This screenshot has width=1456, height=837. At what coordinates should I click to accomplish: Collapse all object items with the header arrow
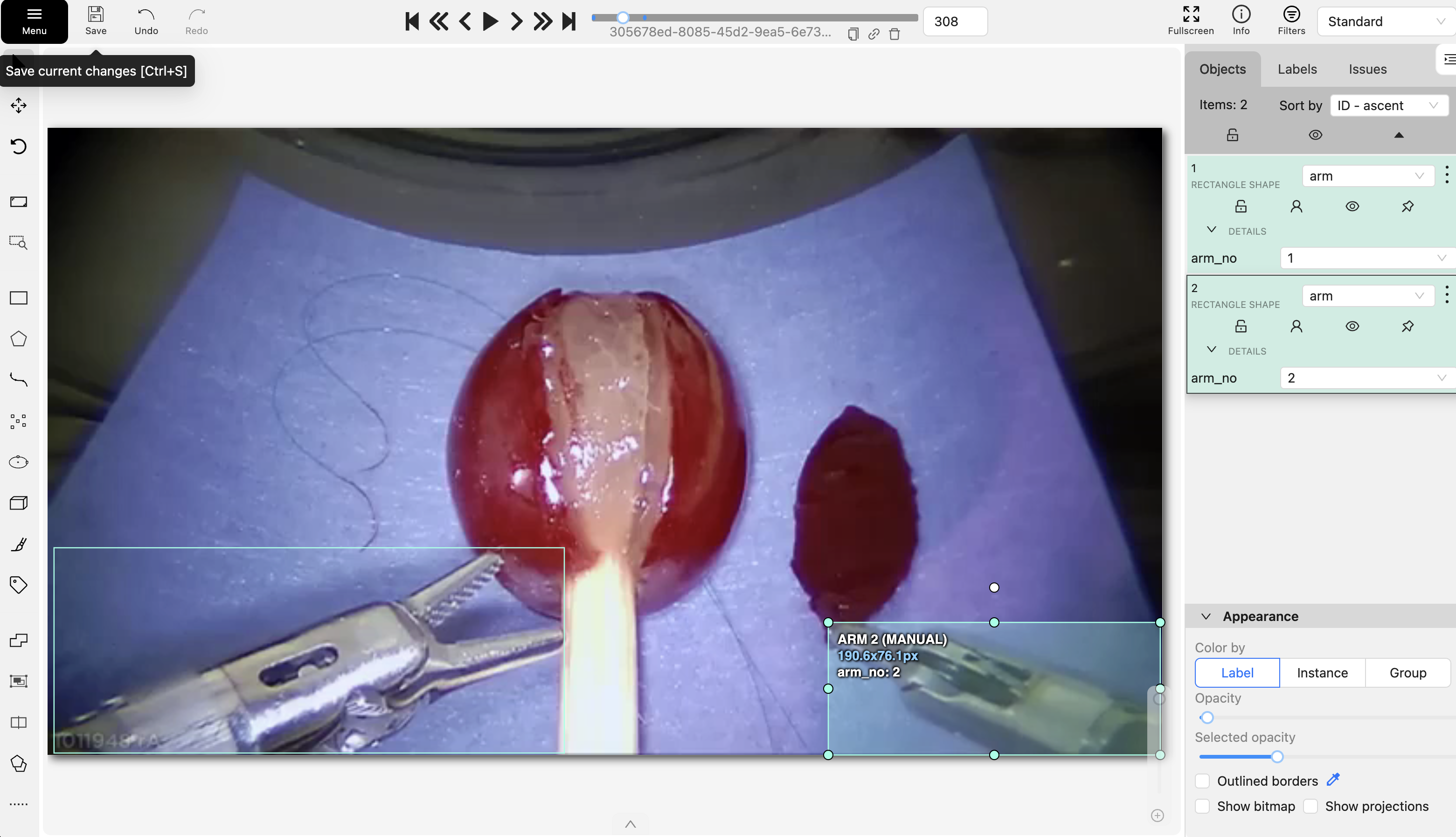click(1399, 135)
